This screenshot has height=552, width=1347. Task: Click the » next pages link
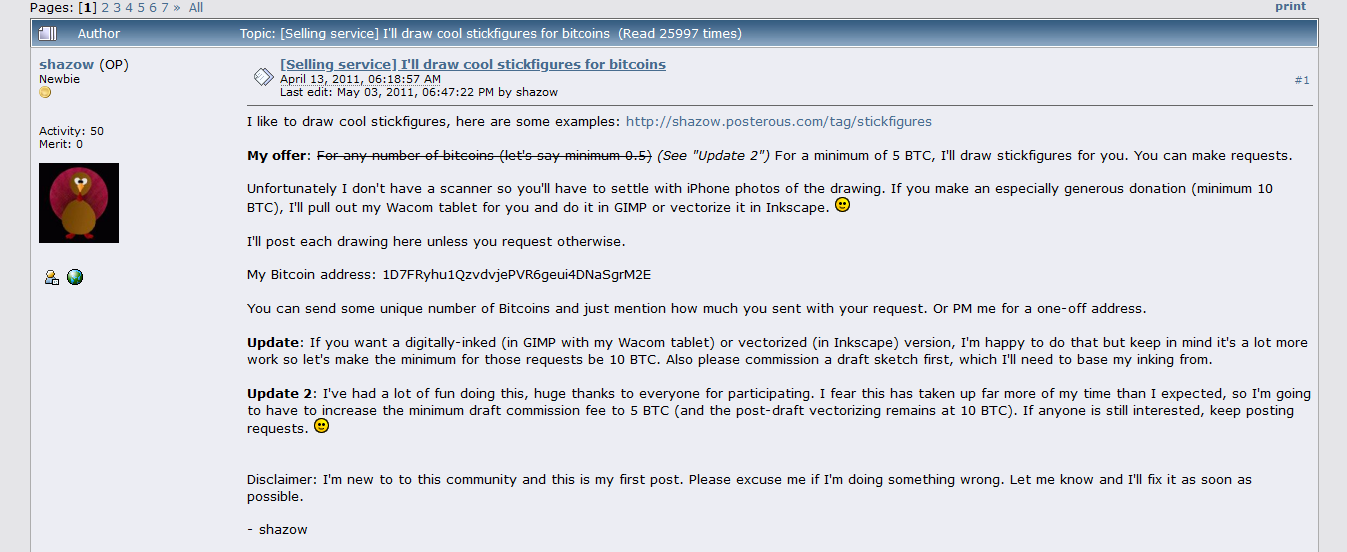pyautogui.click(x=177, y=7)
